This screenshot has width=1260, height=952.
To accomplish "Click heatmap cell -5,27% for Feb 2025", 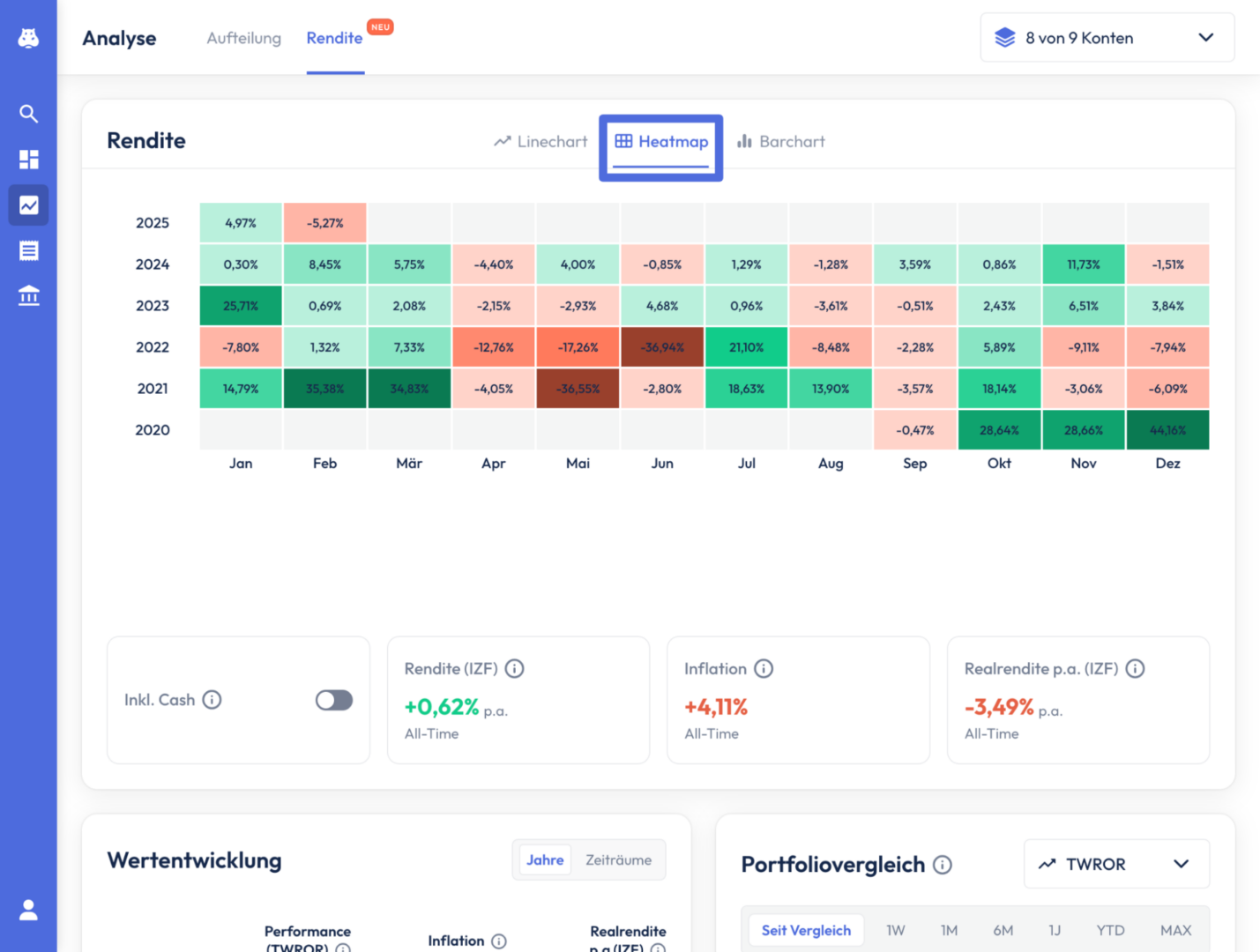I will 325,223.
